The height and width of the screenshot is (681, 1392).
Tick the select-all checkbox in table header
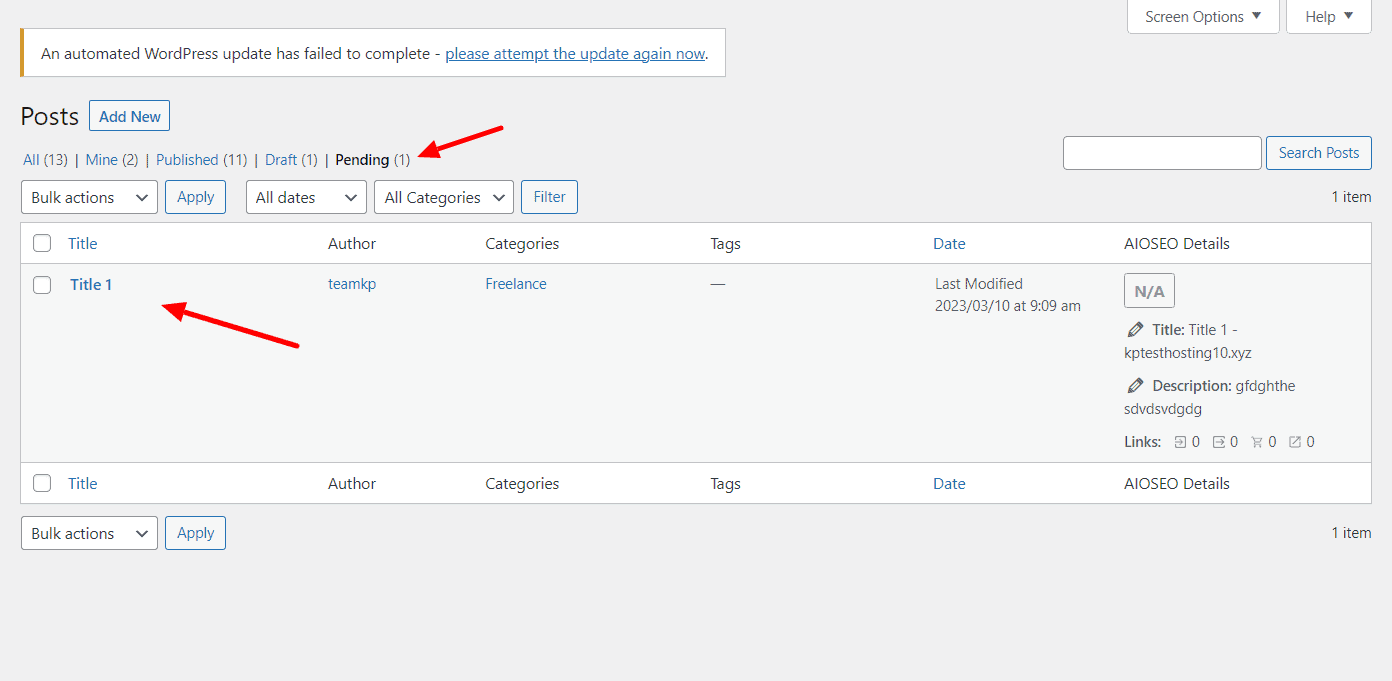click(x=42, y=243)
